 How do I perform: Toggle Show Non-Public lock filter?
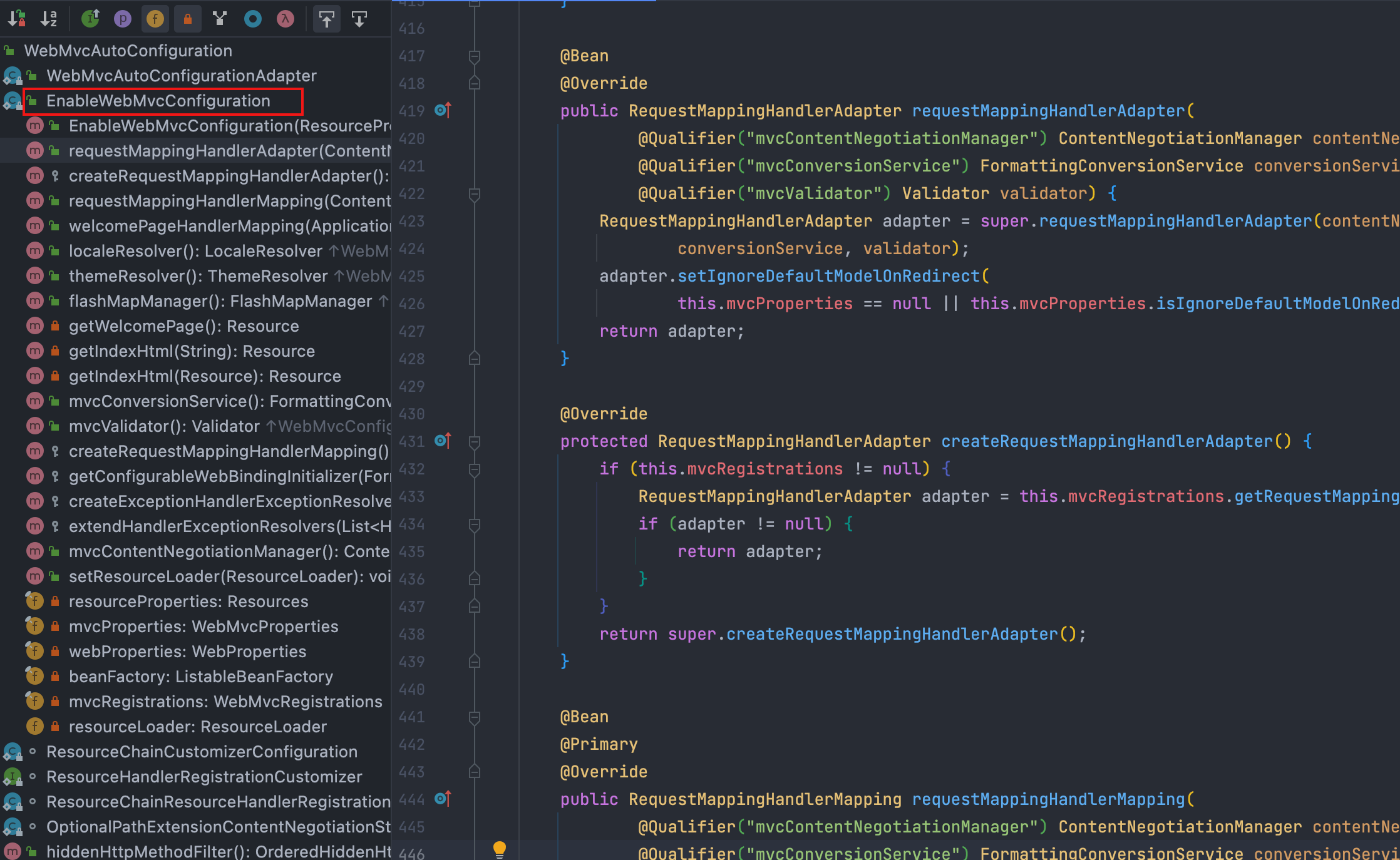coord(187,19)
